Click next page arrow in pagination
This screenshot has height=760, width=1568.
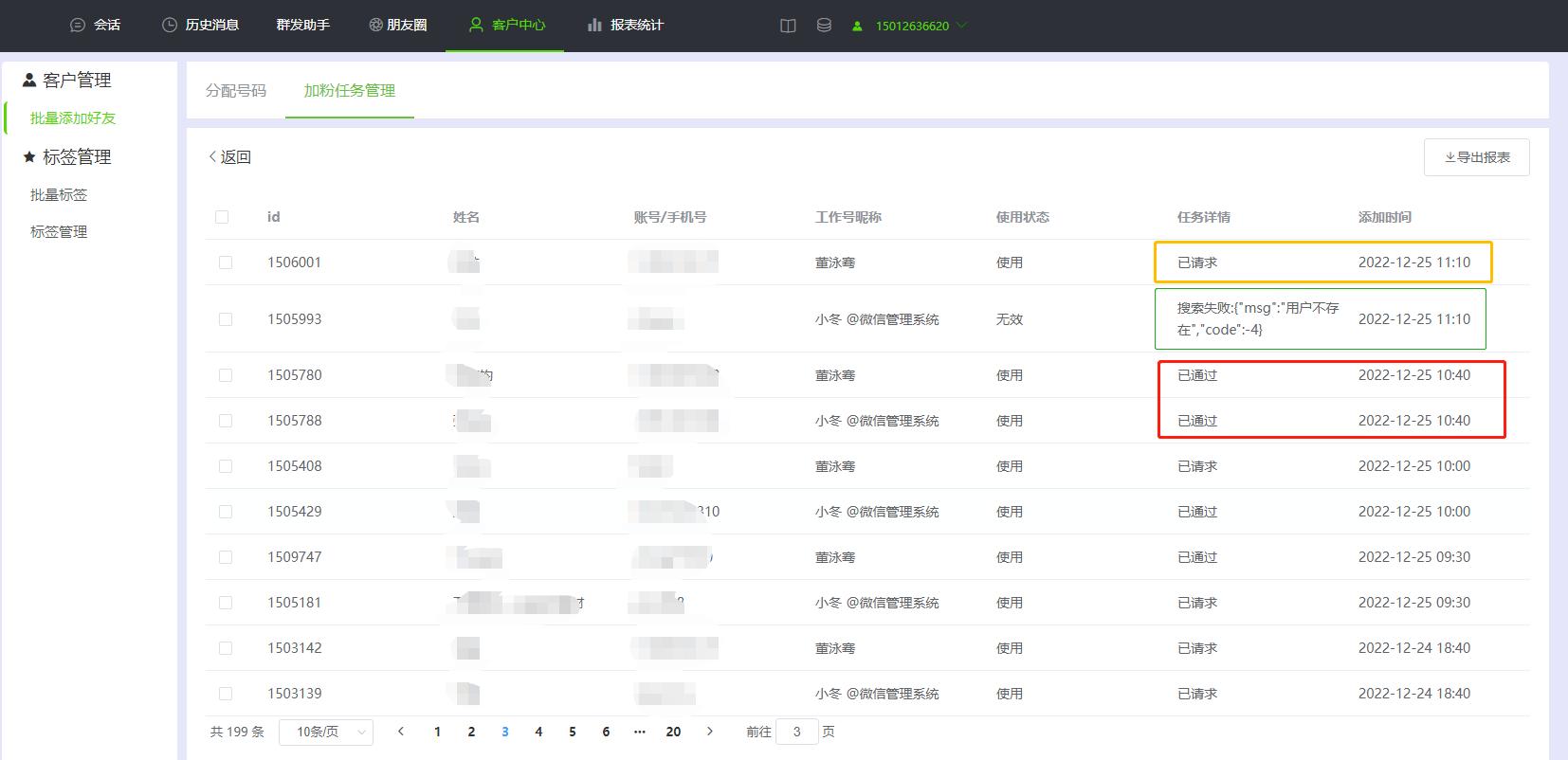point(710,732)
